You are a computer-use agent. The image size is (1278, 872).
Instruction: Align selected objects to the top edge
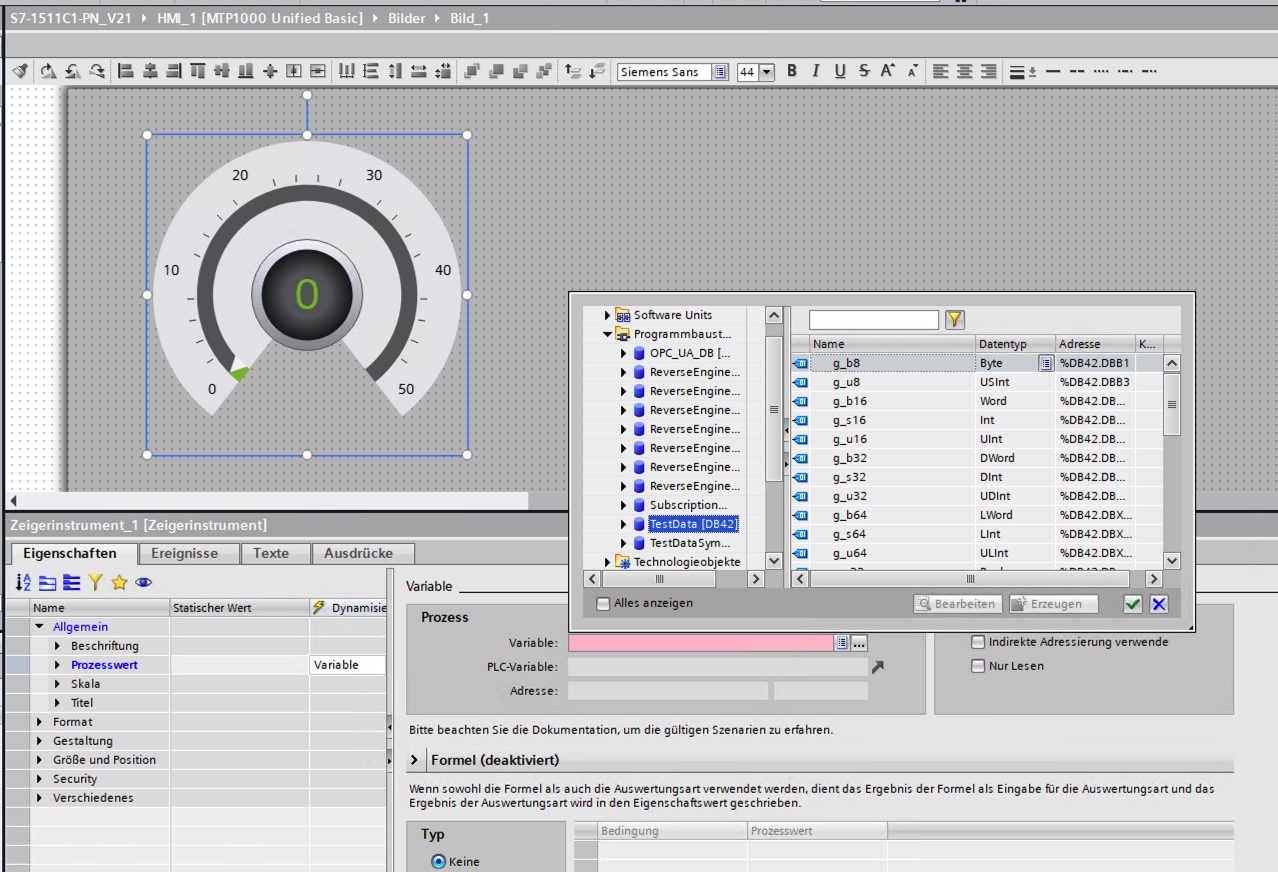pyautogui.click(x=198, y=71)
